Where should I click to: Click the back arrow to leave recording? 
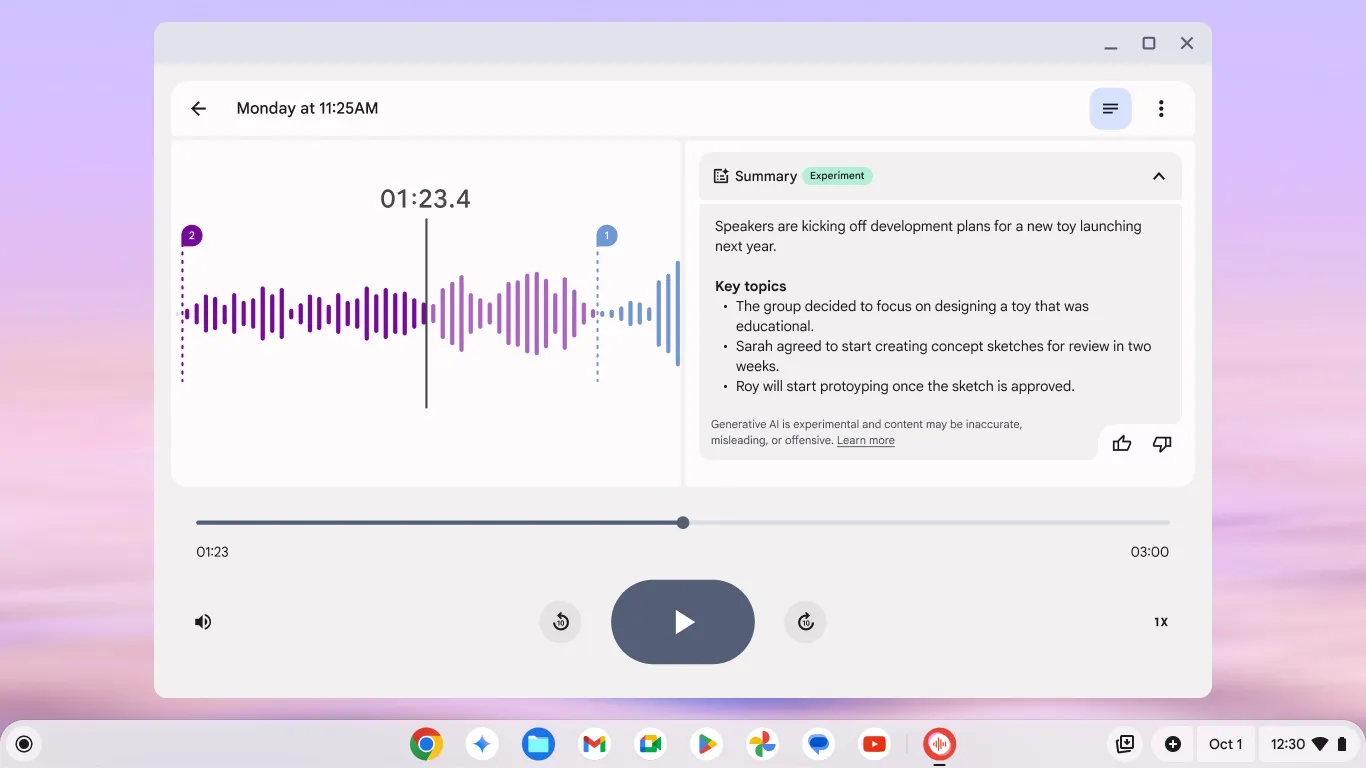tap(198, 109)
